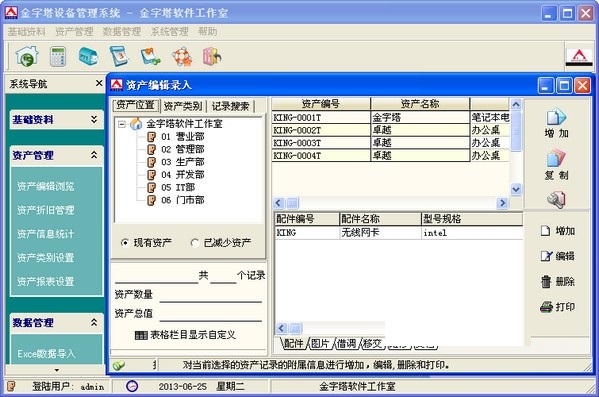599x397 pixels.
Task: Open the 基础资料 menu
Action: pos(26,31)
